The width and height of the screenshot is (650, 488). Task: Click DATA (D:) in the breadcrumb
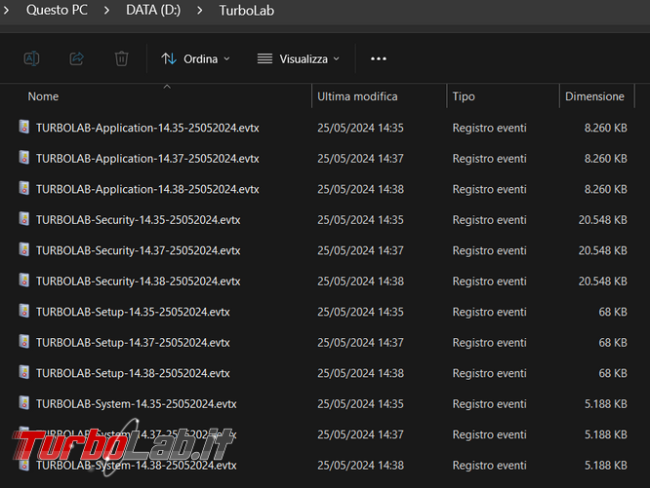click(153, 10)
